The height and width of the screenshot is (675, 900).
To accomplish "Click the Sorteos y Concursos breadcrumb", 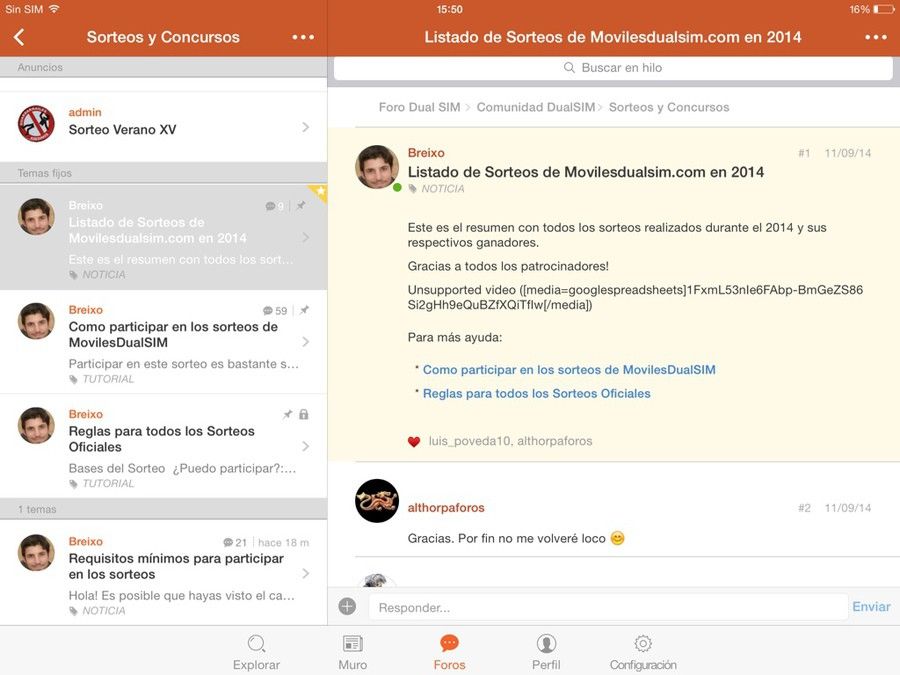I will [x=669, y=107].
